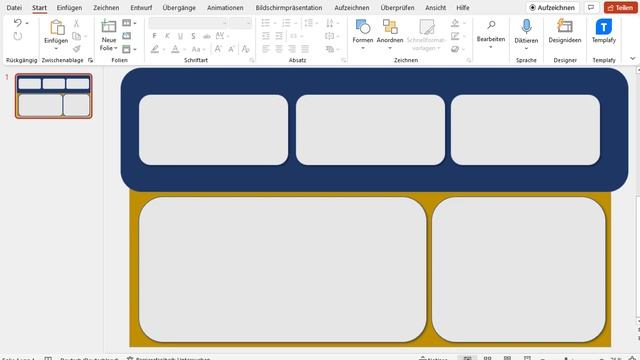Toggle numbered list
Viewport: 640px width, 360px height.
click(287, 23)
